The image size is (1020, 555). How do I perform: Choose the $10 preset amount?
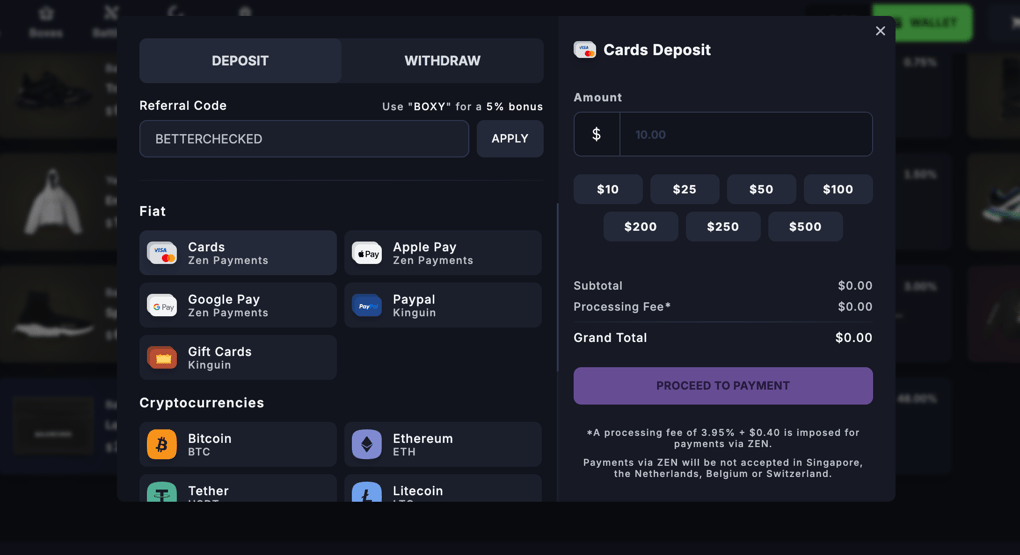click(x=608, y=189)
